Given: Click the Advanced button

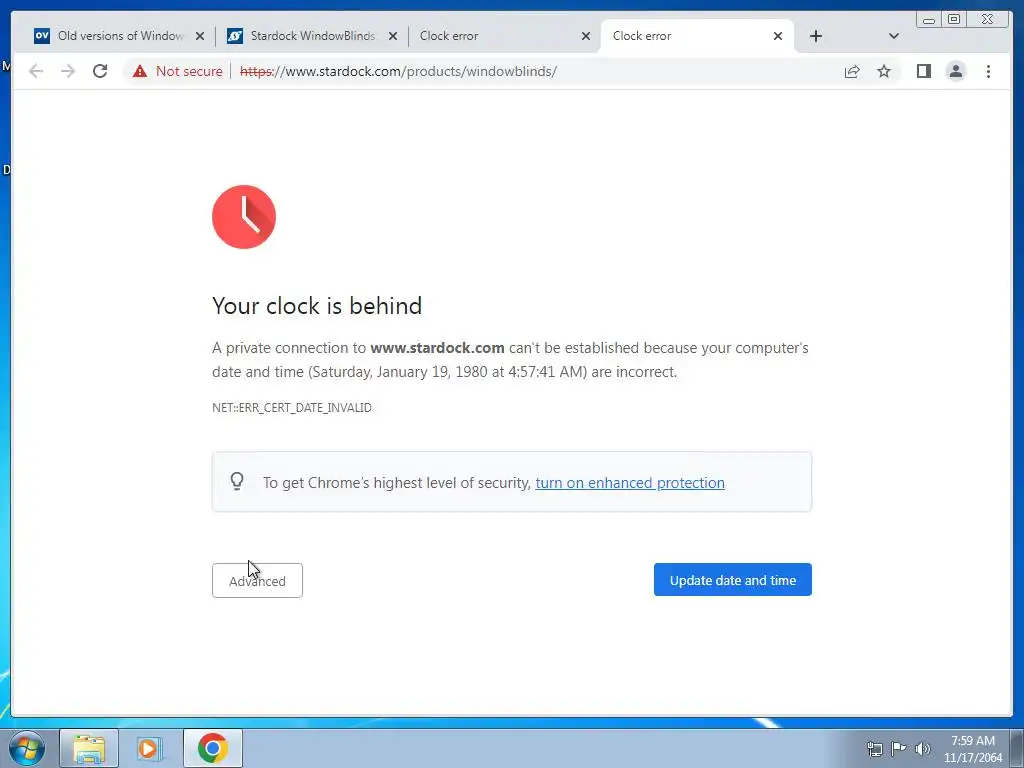Looking at the screenshot, I should 257,581.
